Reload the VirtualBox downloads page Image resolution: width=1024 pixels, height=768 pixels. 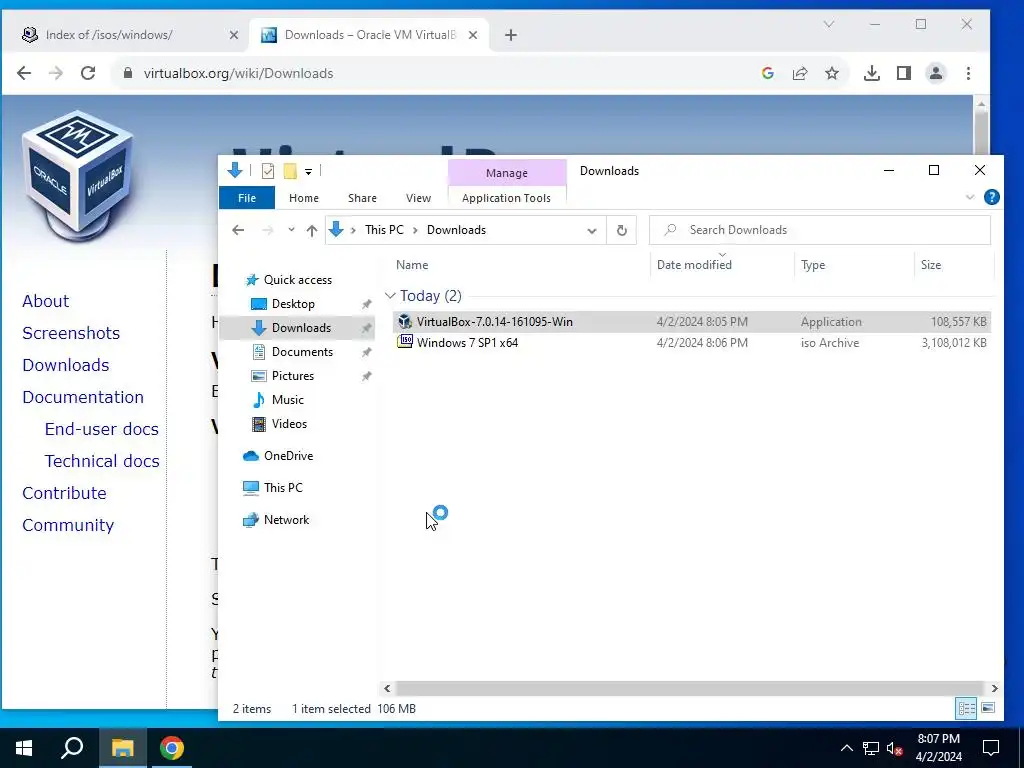pyautogui.click(x=88, y=73)
